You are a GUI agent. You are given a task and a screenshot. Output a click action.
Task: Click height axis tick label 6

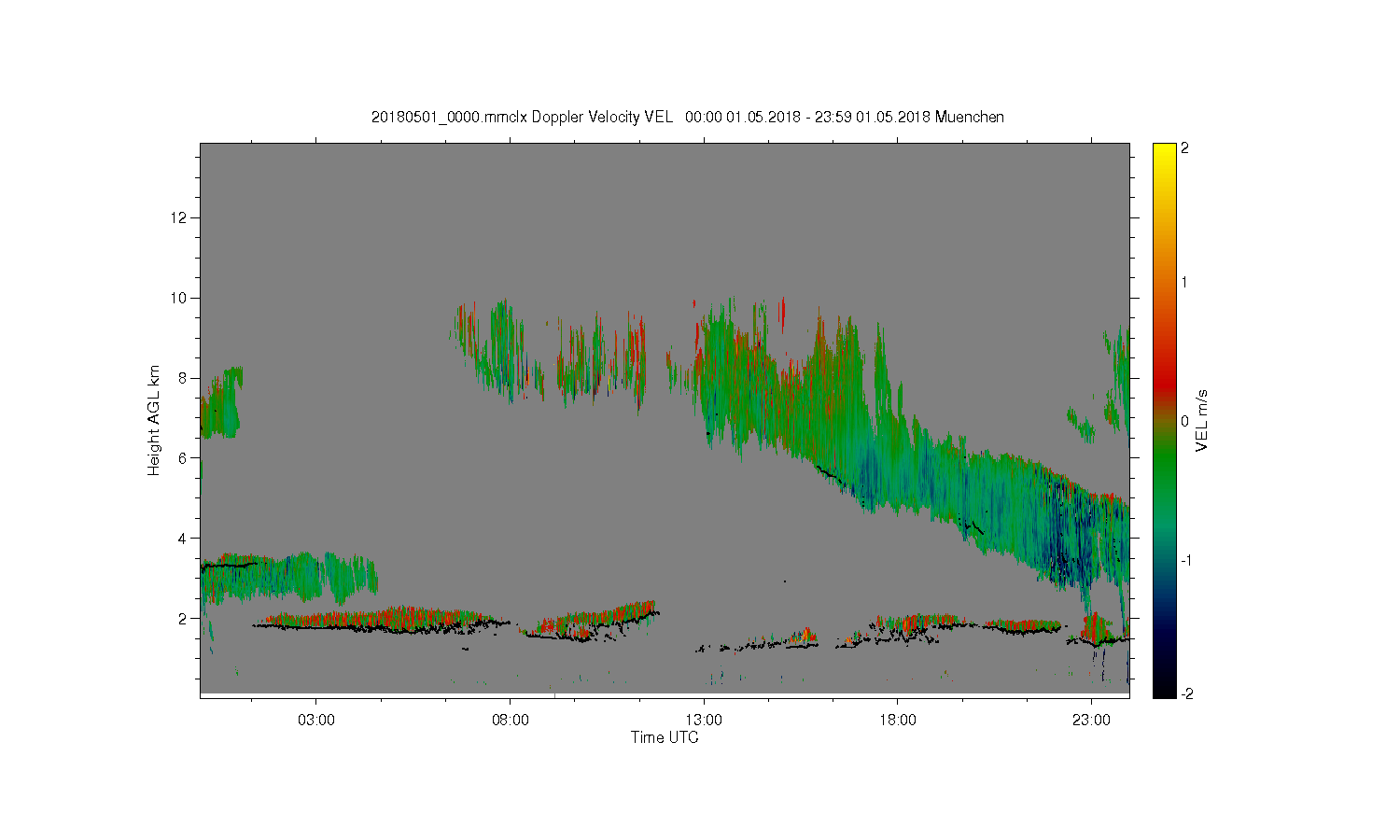tap(184, 457)
